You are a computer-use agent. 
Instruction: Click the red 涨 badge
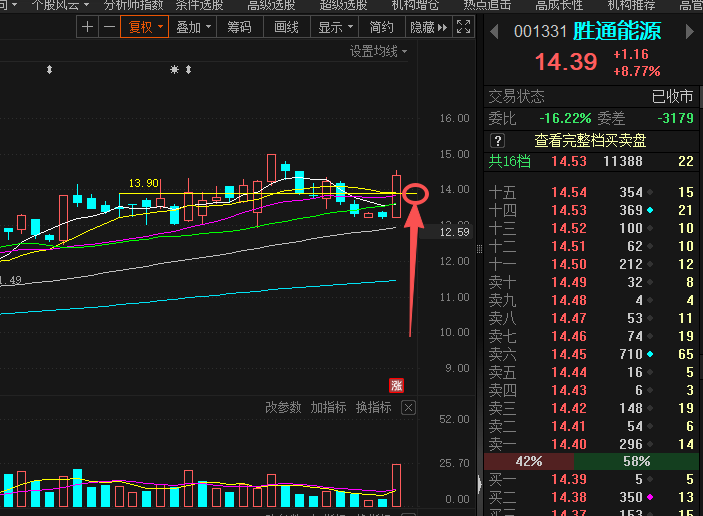(x=396, y=386)
